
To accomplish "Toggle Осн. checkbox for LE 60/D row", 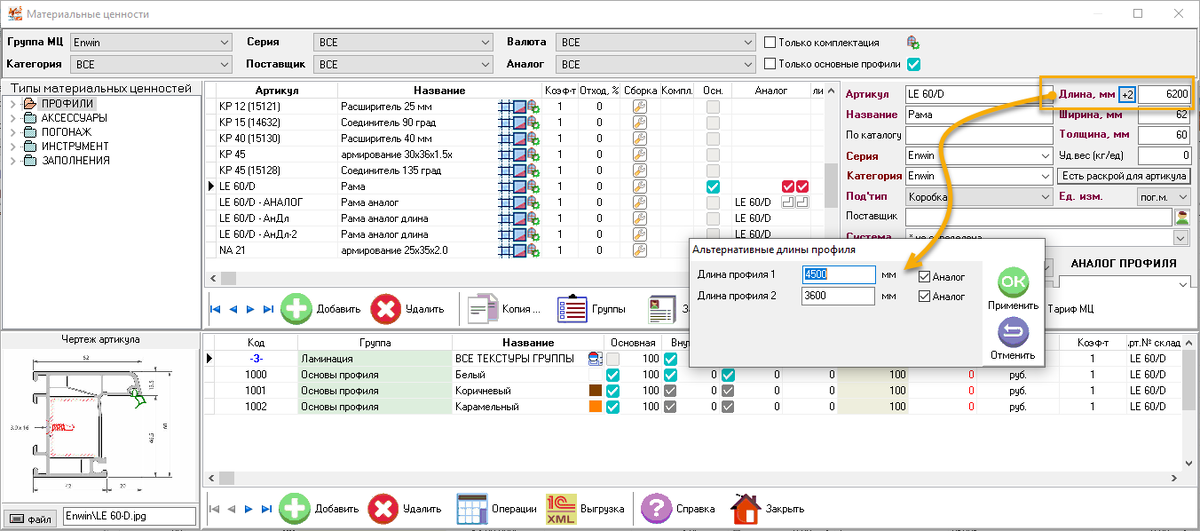I will pos(712,186).
